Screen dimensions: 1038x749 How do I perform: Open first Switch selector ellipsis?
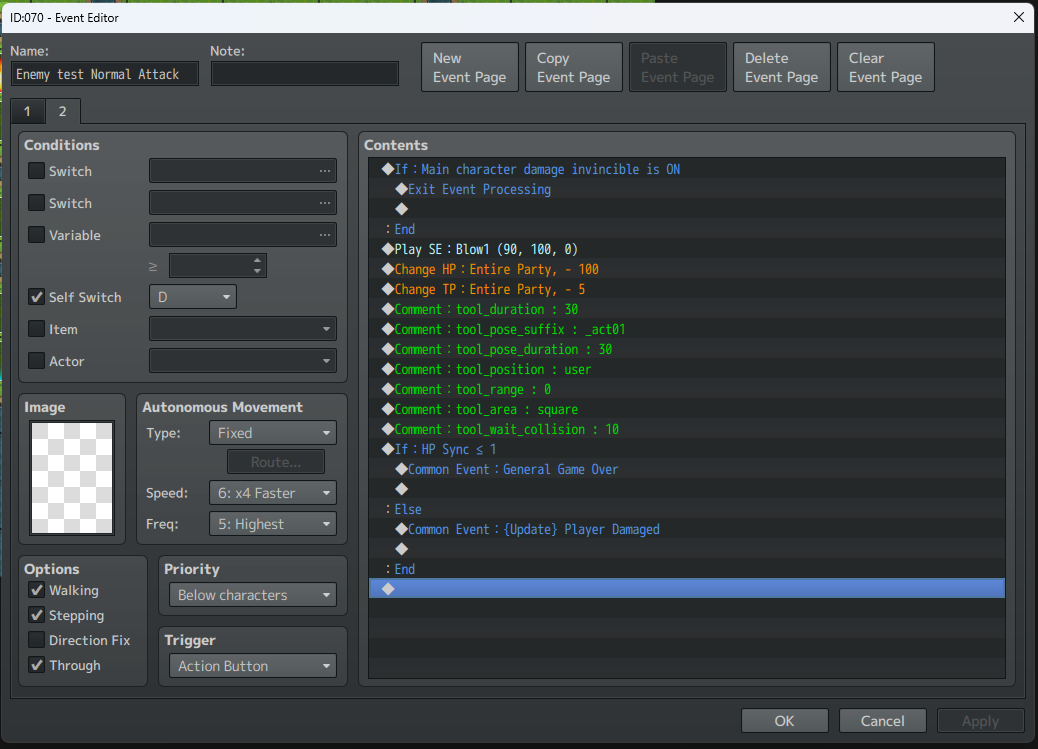[x=324, y=171]
